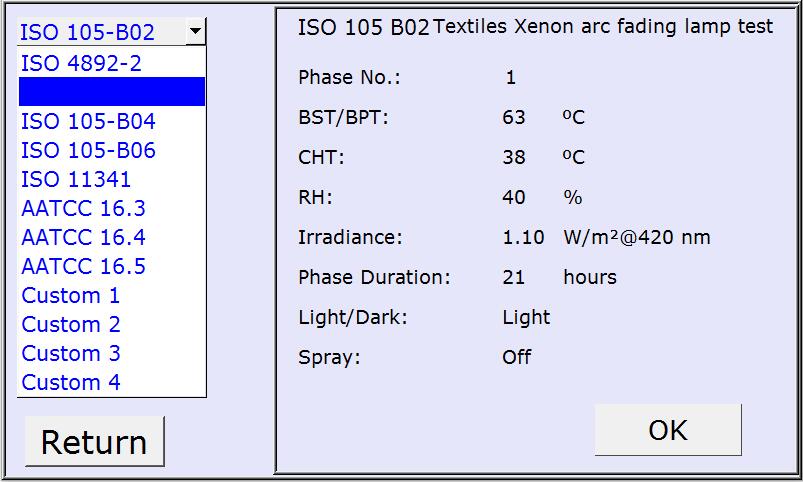
Task: Click the Spray value Off
Action: pyautogui.click(x=516, y=357)
